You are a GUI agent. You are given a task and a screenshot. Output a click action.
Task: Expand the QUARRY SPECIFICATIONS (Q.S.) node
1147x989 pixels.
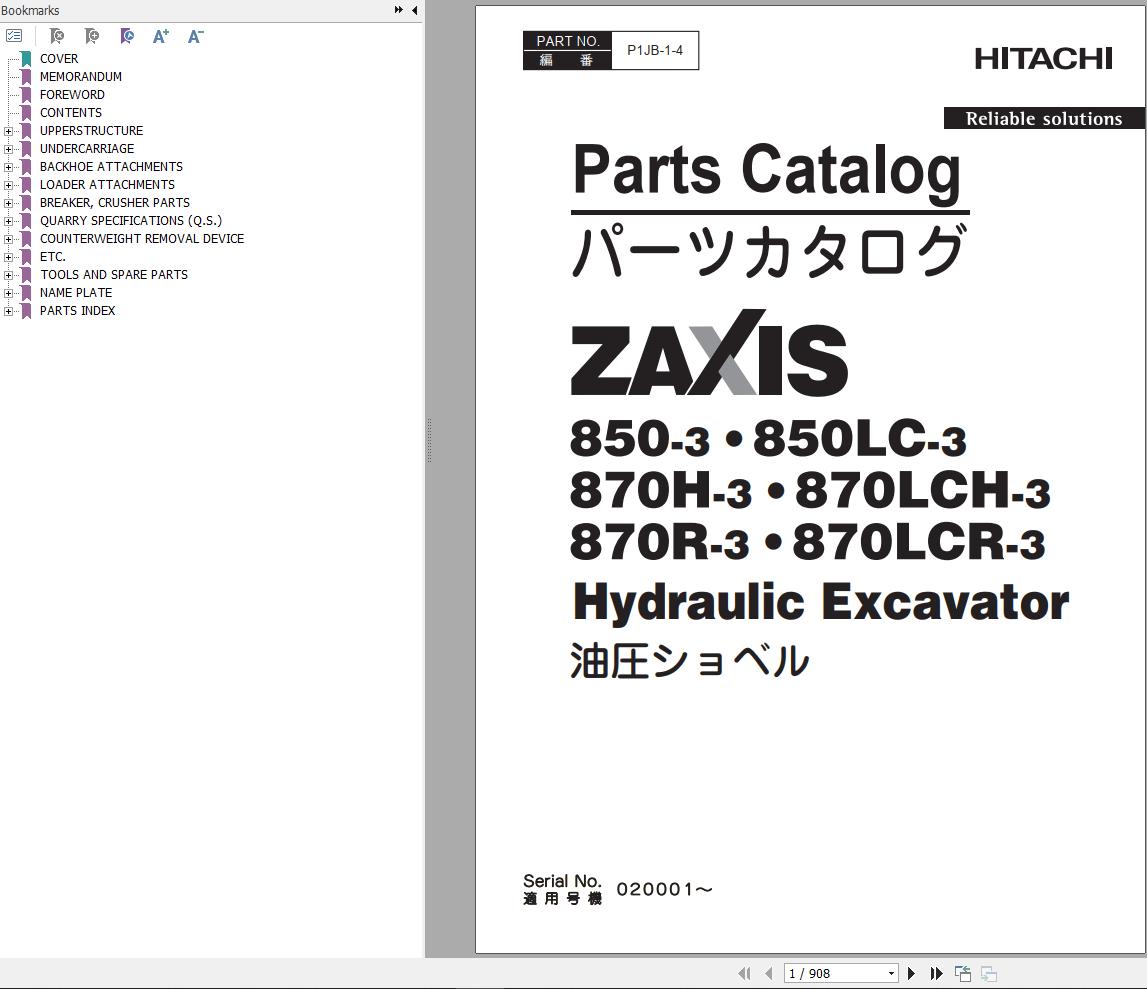8,221
